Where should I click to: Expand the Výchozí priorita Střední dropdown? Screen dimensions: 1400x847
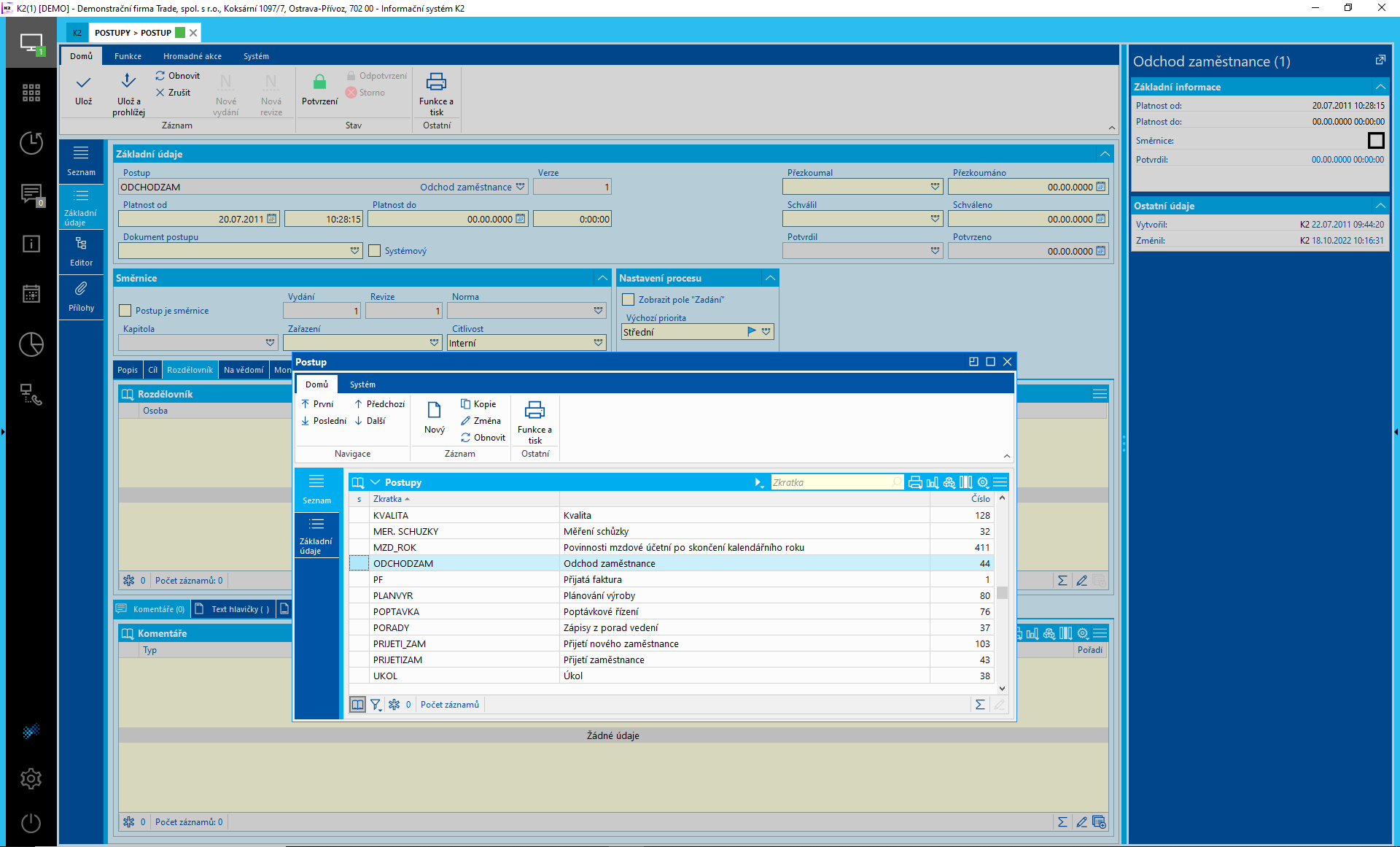766,332
